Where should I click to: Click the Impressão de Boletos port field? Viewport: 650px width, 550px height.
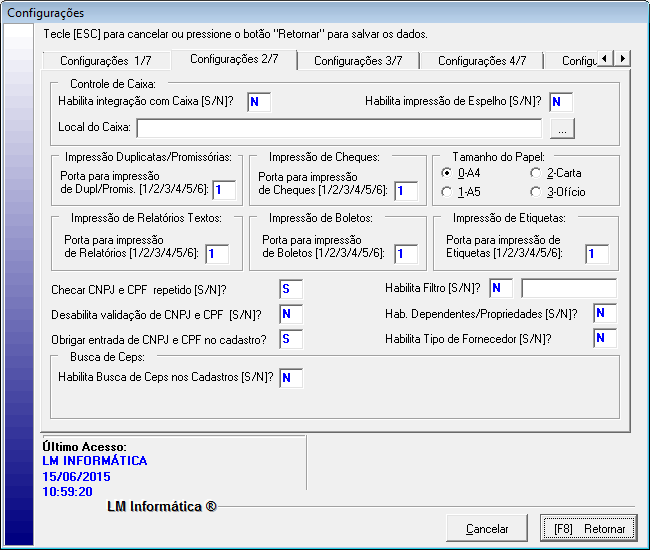(x=405, y=254)
